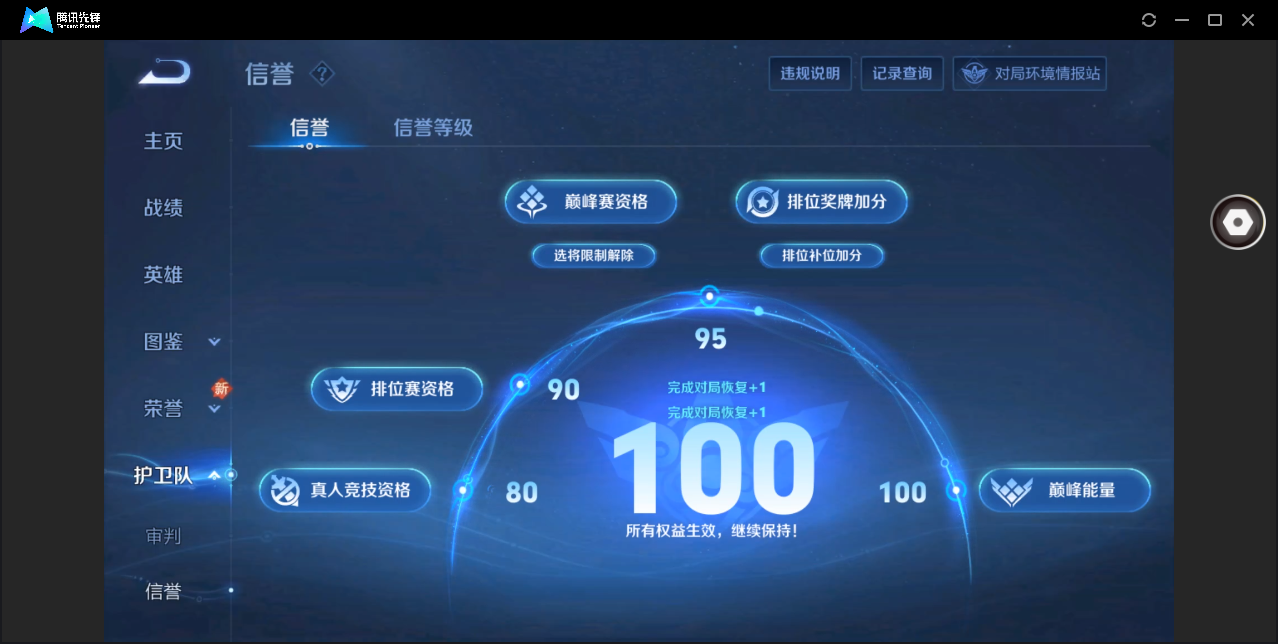Open 主页 in the sidebar
This screenshot has height=644, width=1278.
click(x=163, y=141)
